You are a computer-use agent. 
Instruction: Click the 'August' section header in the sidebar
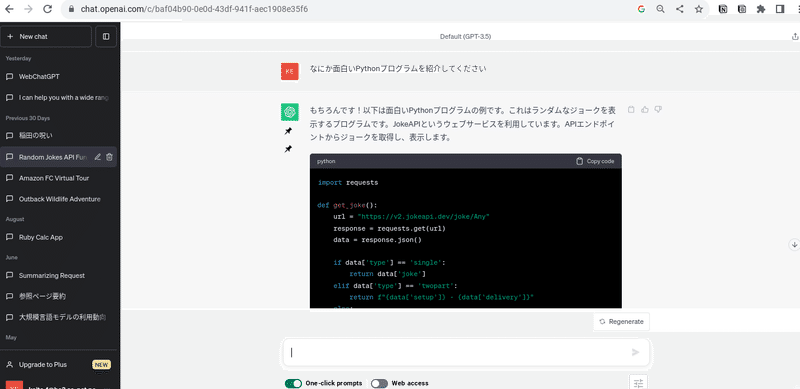[x=15, y=219]
